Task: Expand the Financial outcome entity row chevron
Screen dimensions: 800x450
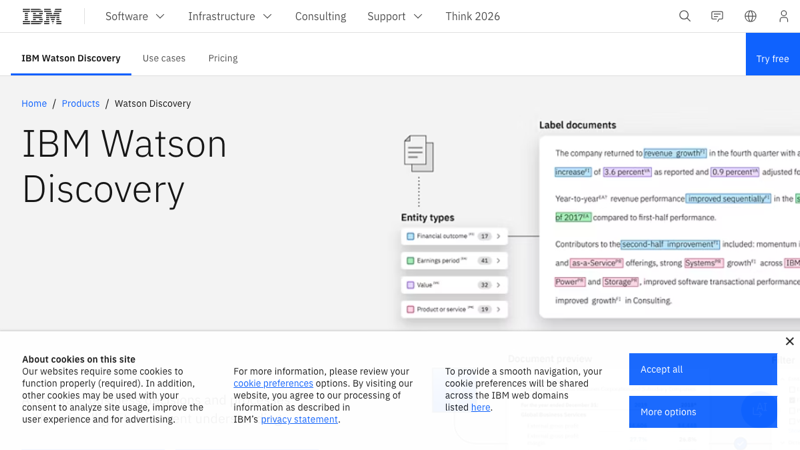Action: click(x=498, y=236)
